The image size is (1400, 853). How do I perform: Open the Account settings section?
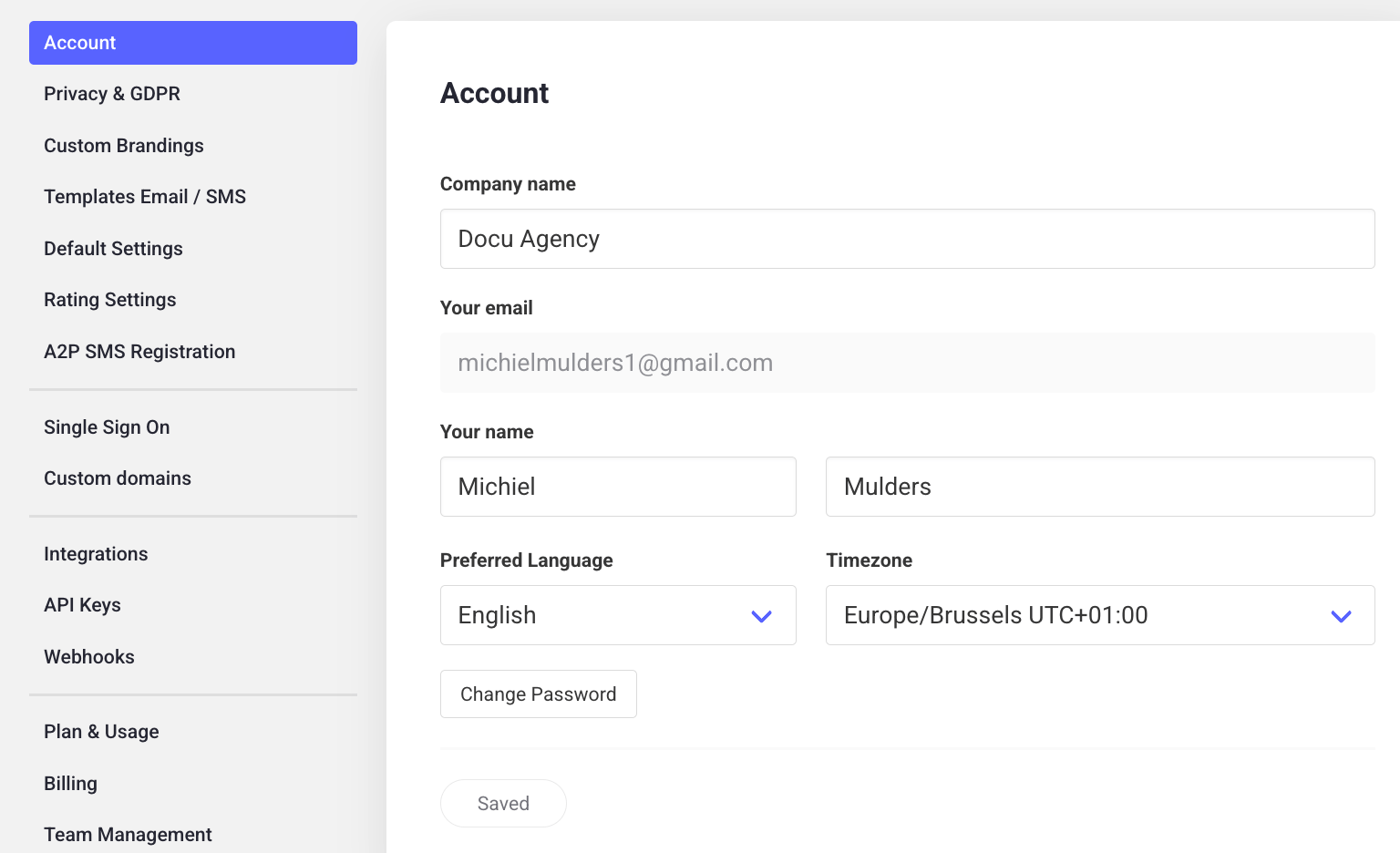coord(193,43)
